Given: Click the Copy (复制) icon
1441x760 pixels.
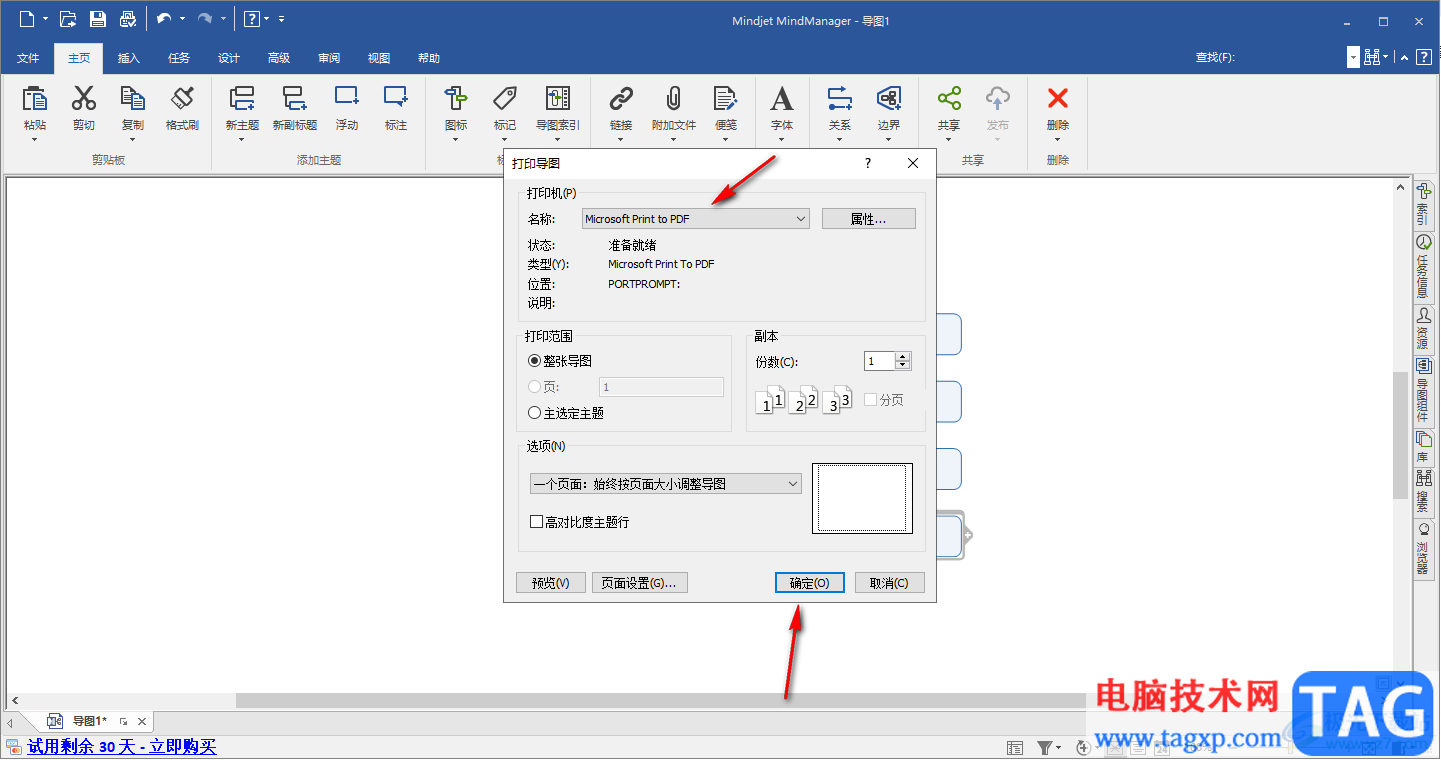Looking at the screenshot, I should pos(133,99).
